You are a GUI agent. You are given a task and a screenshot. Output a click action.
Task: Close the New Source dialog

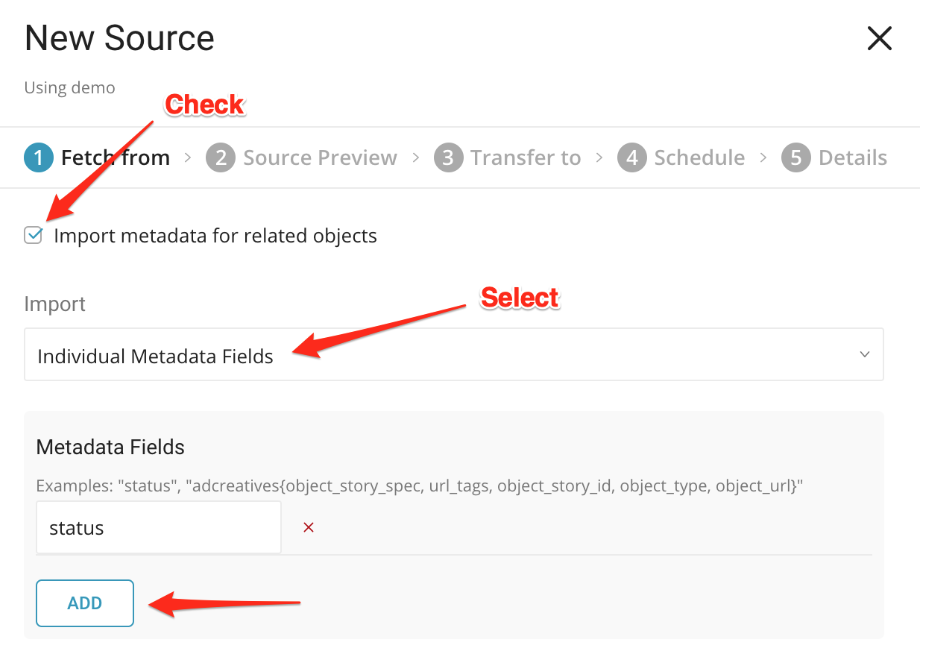tap(879, 39)
